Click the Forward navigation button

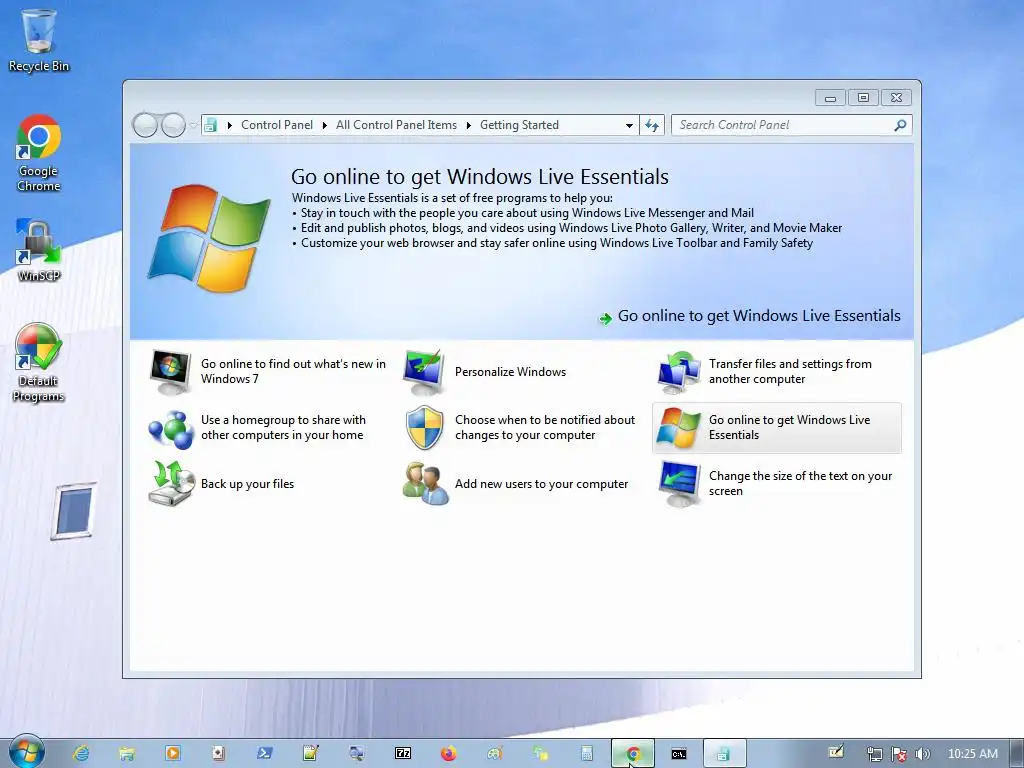tap(173, 125)
